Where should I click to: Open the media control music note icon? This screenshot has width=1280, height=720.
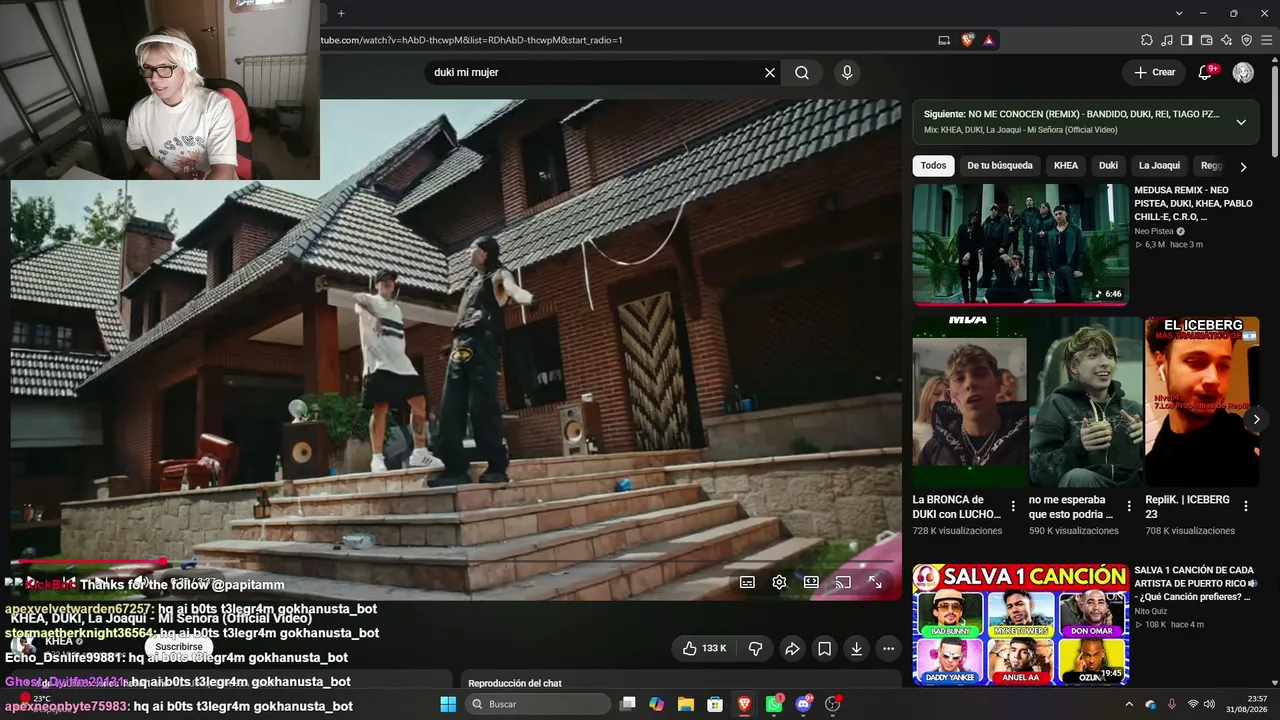[1166, 40]
